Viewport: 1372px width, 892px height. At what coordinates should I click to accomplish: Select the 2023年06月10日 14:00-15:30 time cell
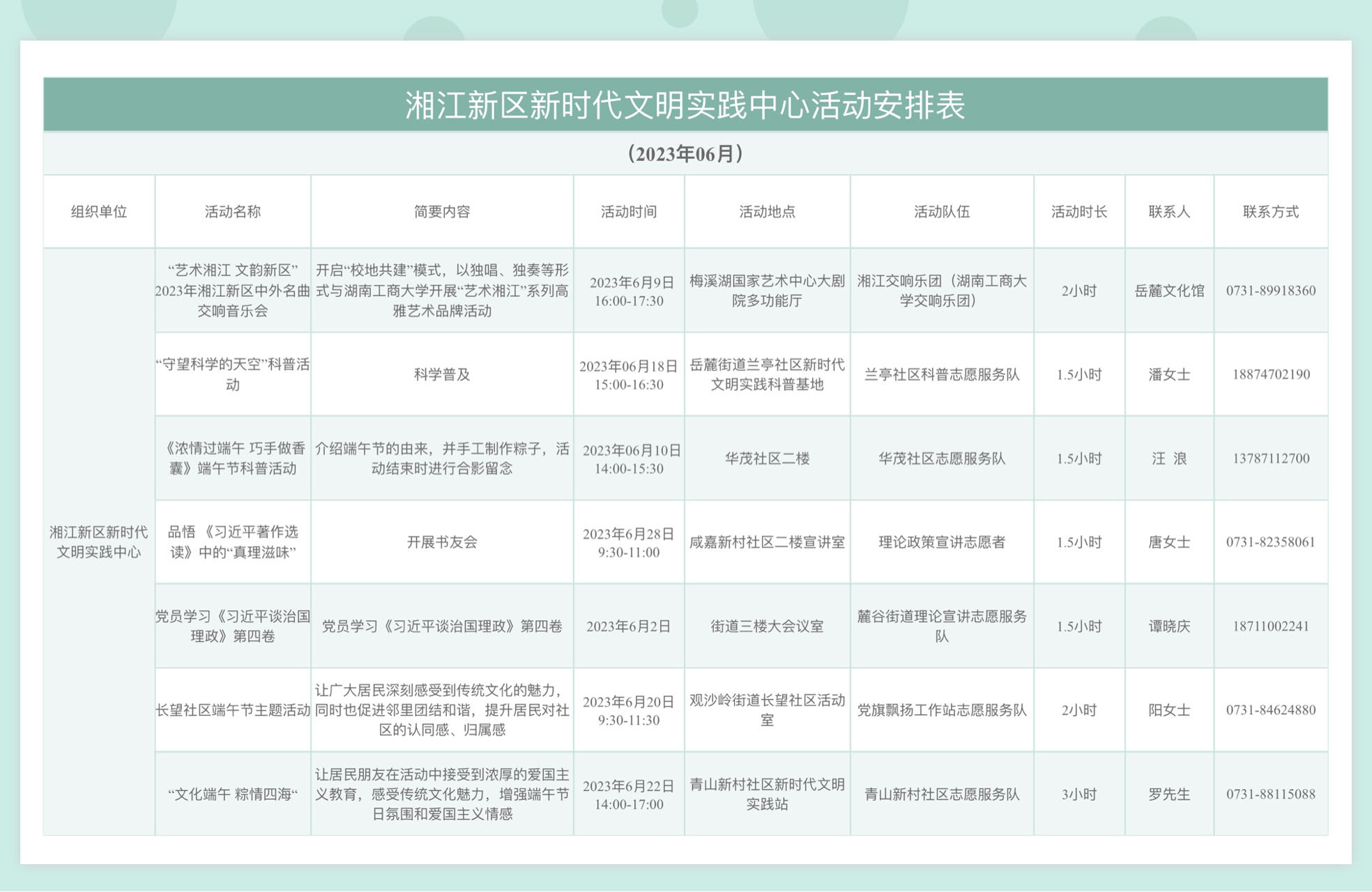(x=629, y=459)
